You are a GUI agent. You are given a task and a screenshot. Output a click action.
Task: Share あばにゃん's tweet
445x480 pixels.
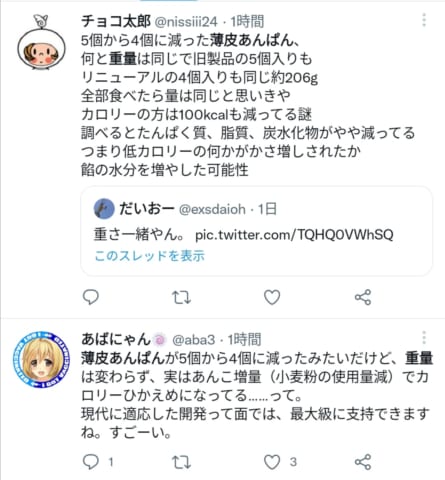363,462
